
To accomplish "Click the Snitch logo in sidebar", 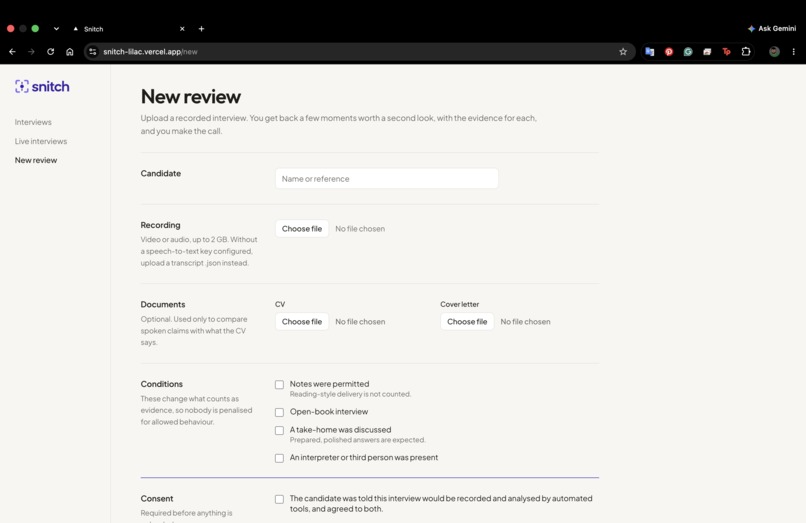I will 42,86.
